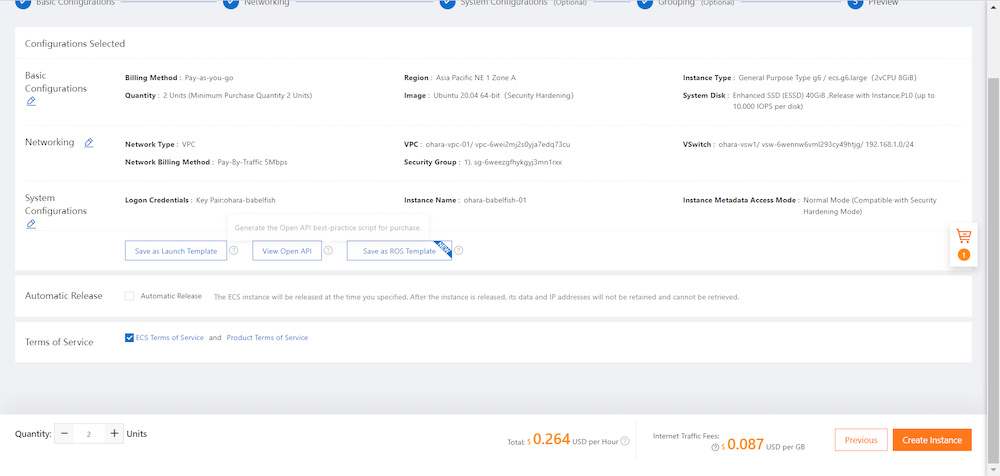Click Ubuntu 20.04 64-bit image value
Screen dimensions: 1000x476
click(x=504, y=96)
